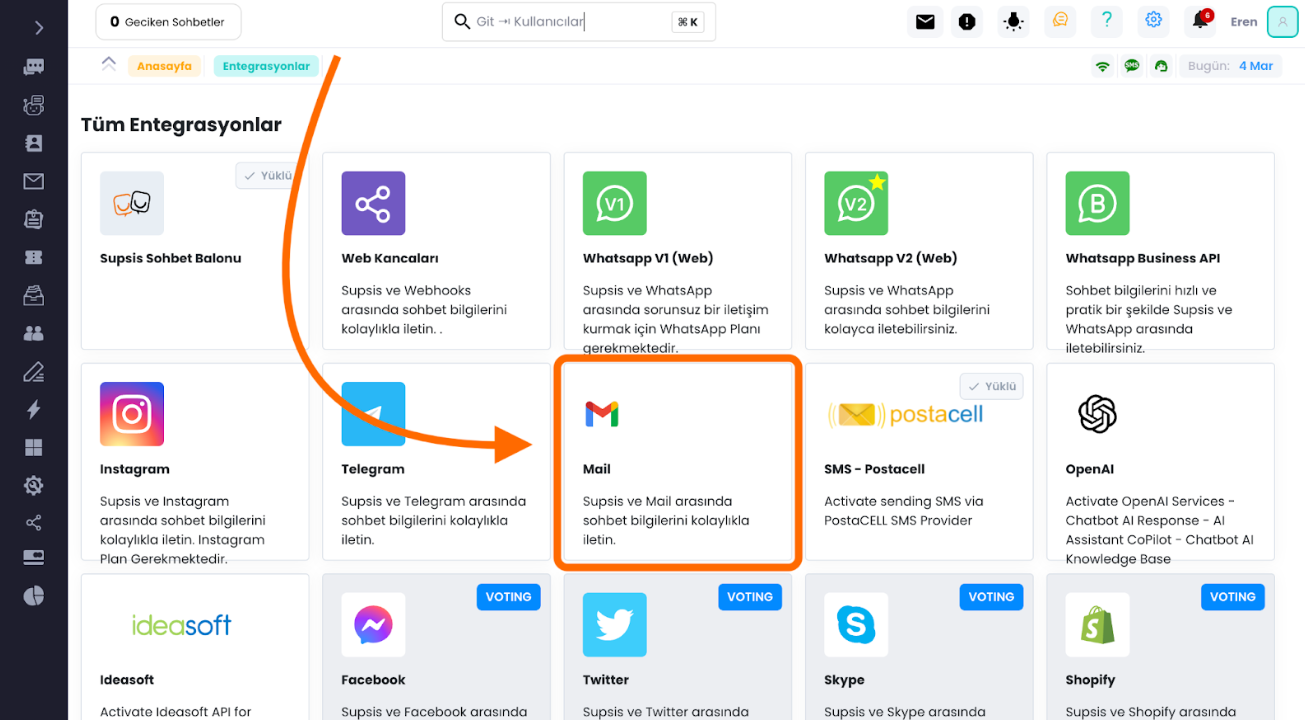This screenshot has width=1305, height=720.
Task: Open notifications bell with 6 badge
Action: point(1201,20)
